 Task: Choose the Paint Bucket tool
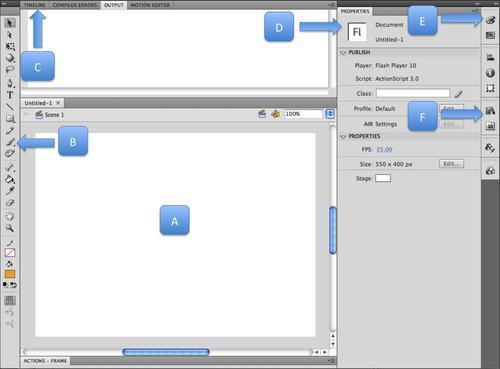(x=10, y=179)
